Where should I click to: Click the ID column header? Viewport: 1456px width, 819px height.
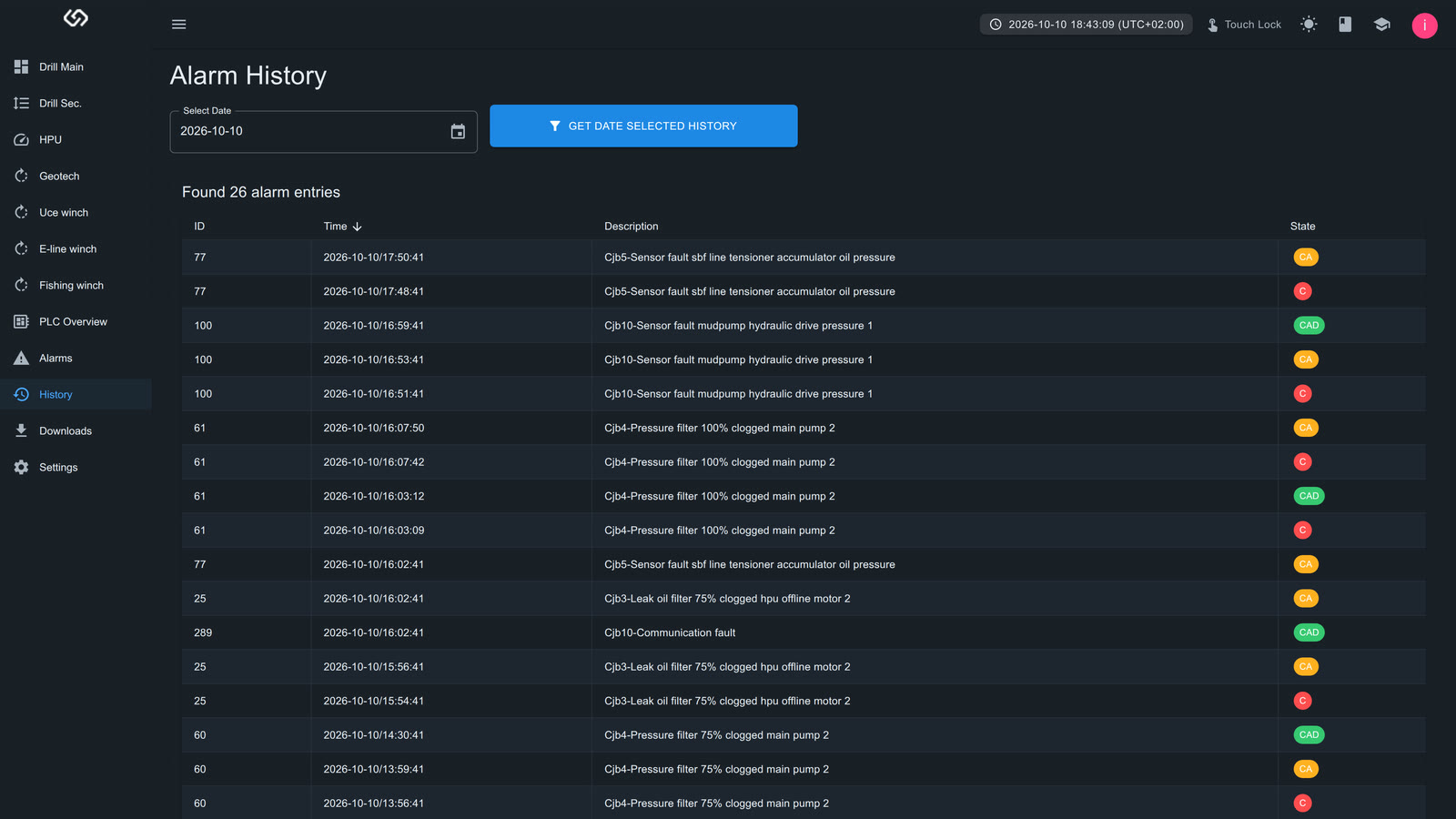click(199, 227)
